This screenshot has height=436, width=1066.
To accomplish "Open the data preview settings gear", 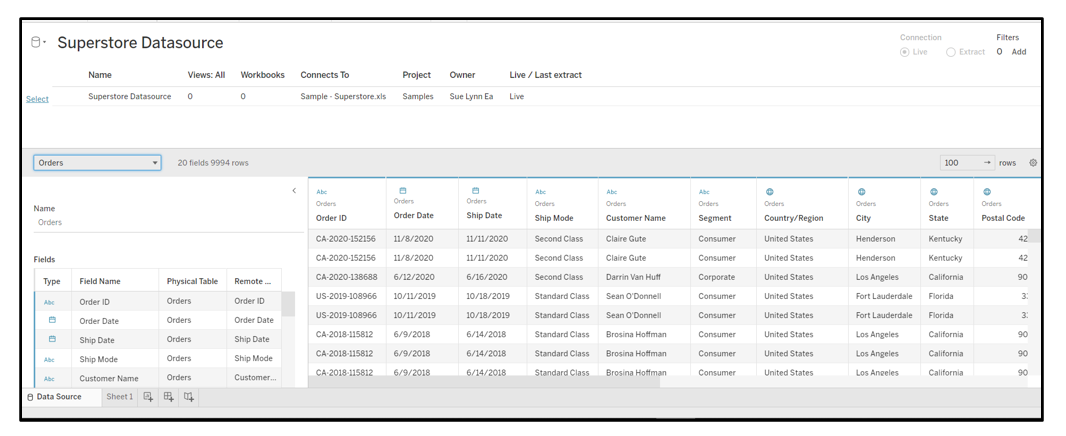I will click(x=1033, y=163).
